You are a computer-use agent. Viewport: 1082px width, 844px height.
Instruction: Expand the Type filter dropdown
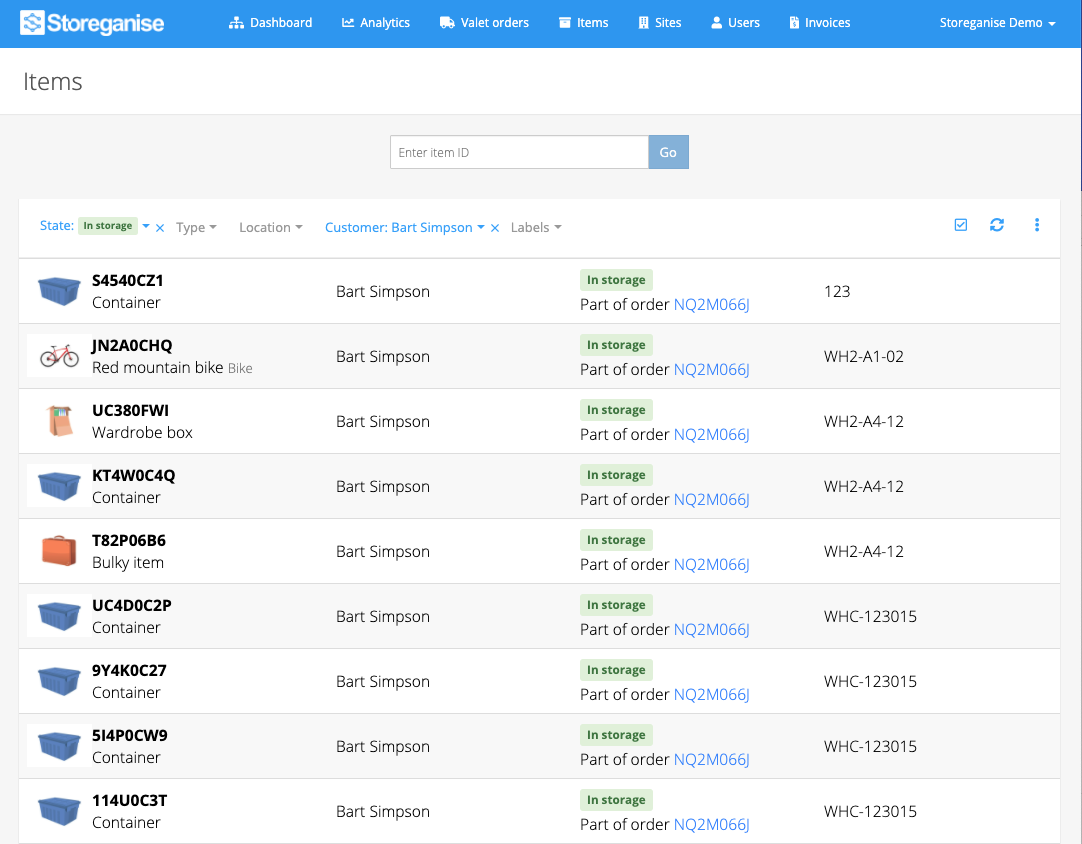pyautogui.click(x=196, y=228)
